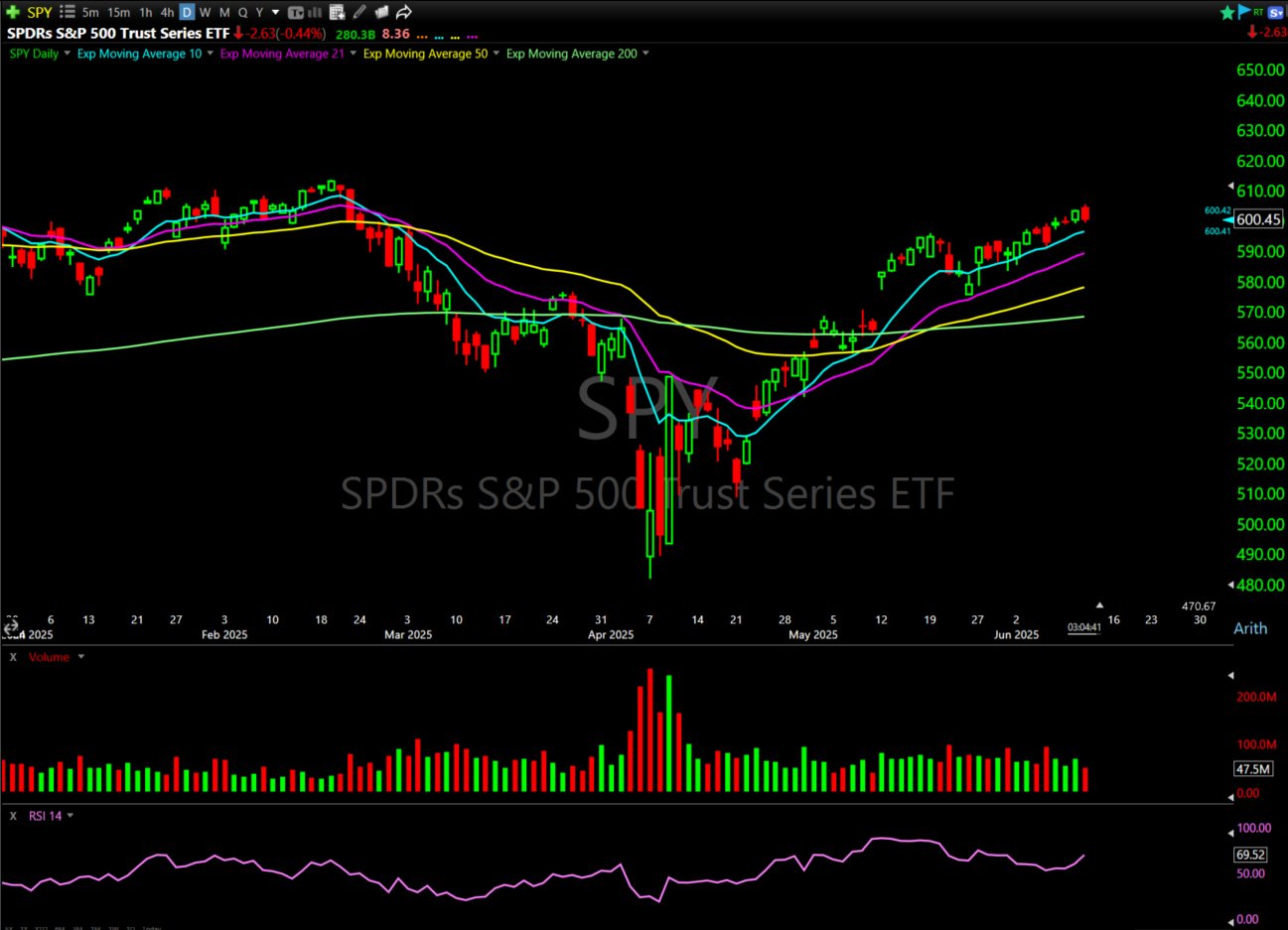Switch to the 15m timeframe
1288x930 pixels.
pos(118,12)
